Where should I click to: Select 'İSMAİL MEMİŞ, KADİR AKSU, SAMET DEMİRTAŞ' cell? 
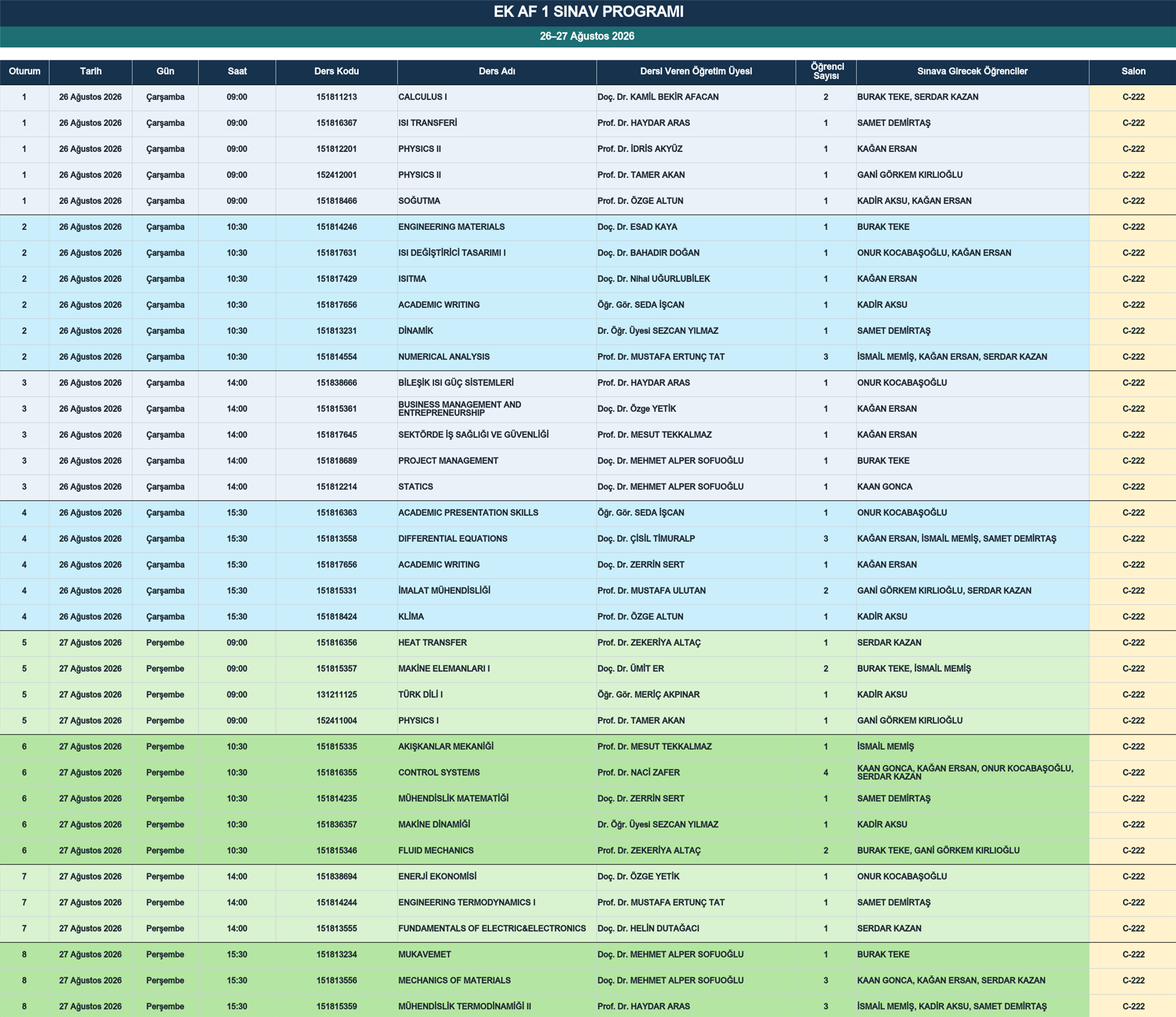coord(973,1007)
